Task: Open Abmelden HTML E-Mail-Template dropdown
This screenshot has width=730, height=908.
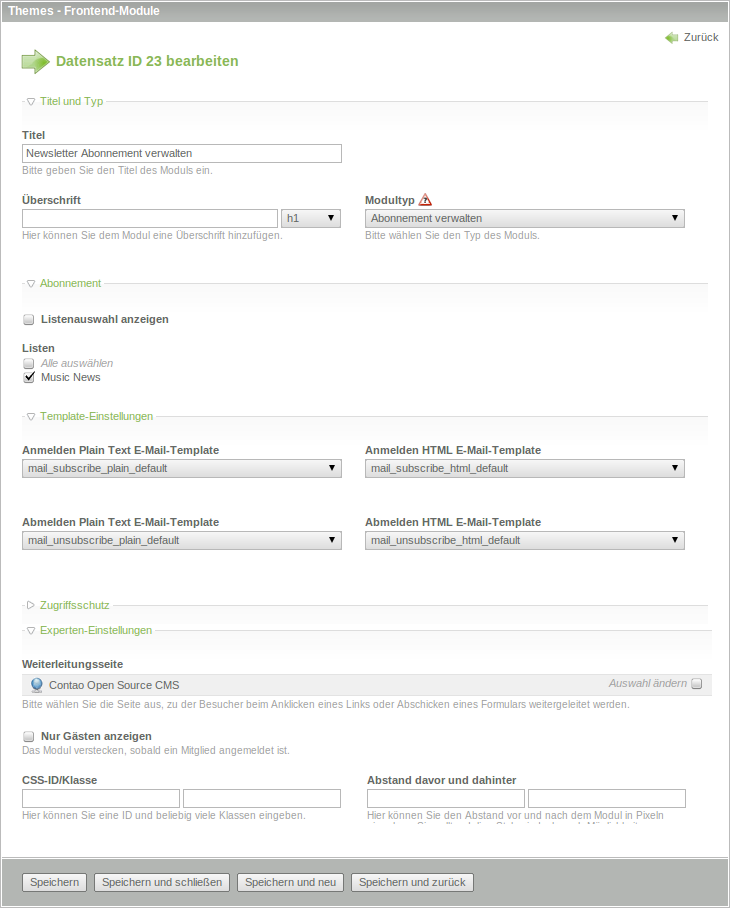Action: (x=525, y=540)
